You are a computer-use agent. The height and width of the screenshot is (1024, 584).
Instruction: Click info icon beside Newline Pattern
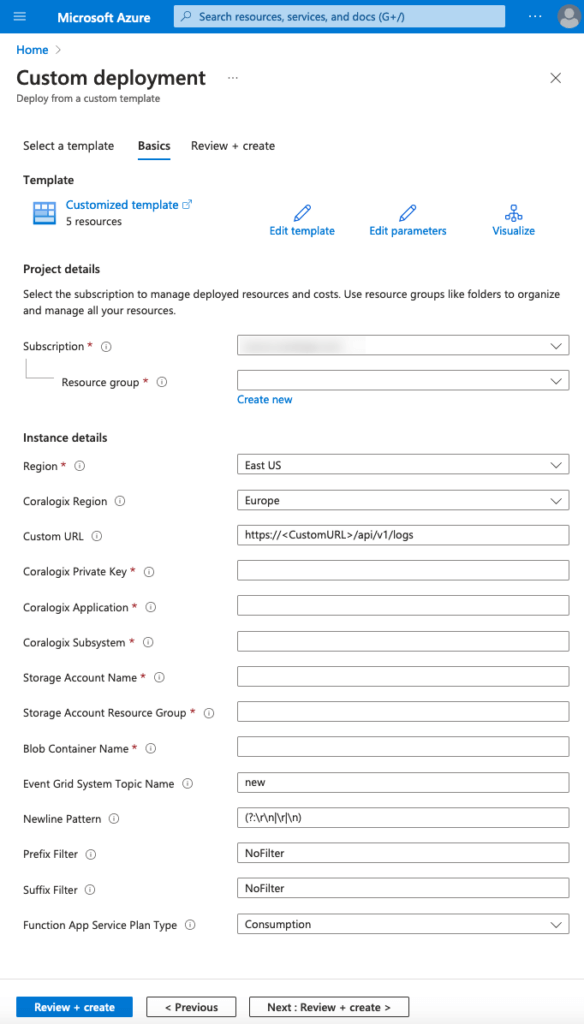point(114,818)
